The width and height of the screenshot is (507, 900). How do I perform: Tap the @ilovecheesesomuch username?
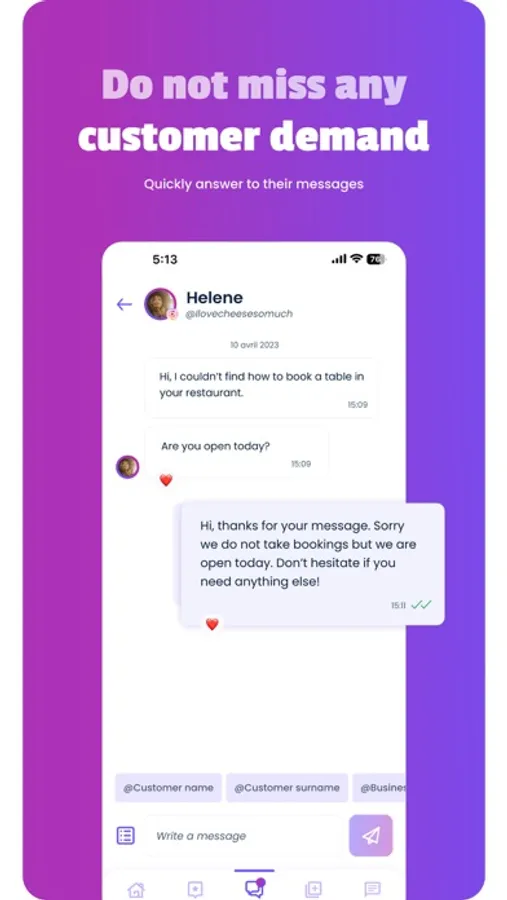pyautogui.click(x=239, y=314)
